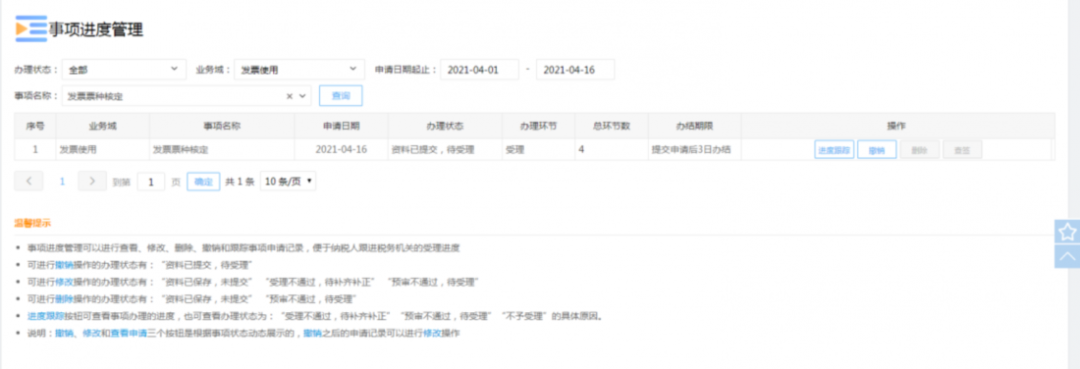Click the 查询 search button
The width and height of the screenshot is (1080, 369).
point(341,96)
